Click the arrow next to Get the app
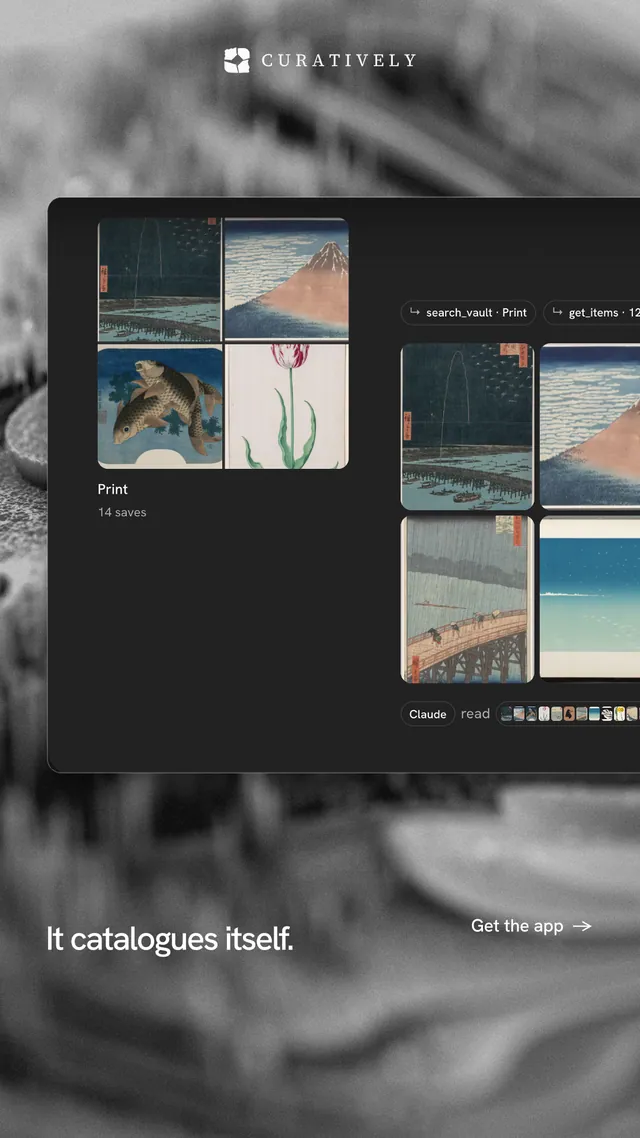The height and width of the screenshot is (1138, 640). point(582,926)
